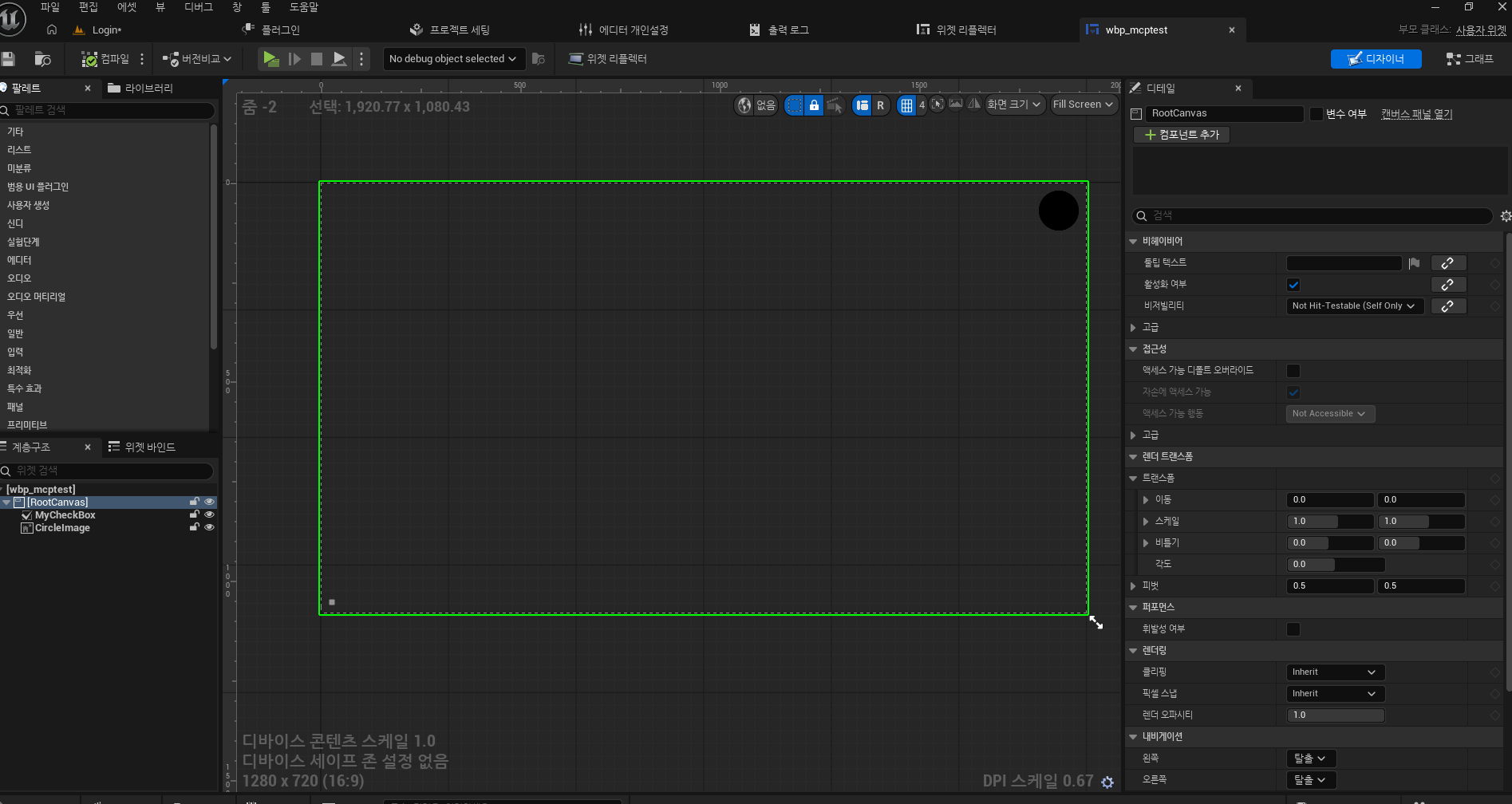Open compile options three-dot menu next to 컴파일
The image size is (1512, 804).
(142, 59)
